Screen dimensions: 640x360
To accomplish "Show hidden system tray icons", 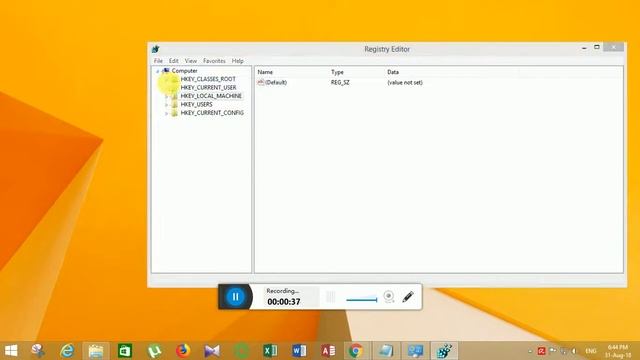I will [x=530, y=351].
